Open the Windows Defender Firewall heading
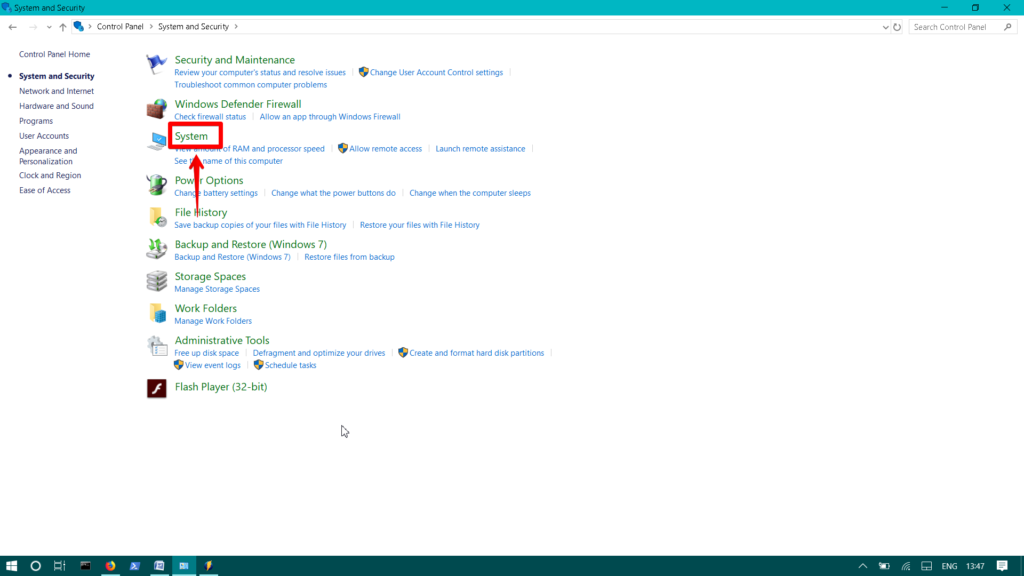 [238, 104]
